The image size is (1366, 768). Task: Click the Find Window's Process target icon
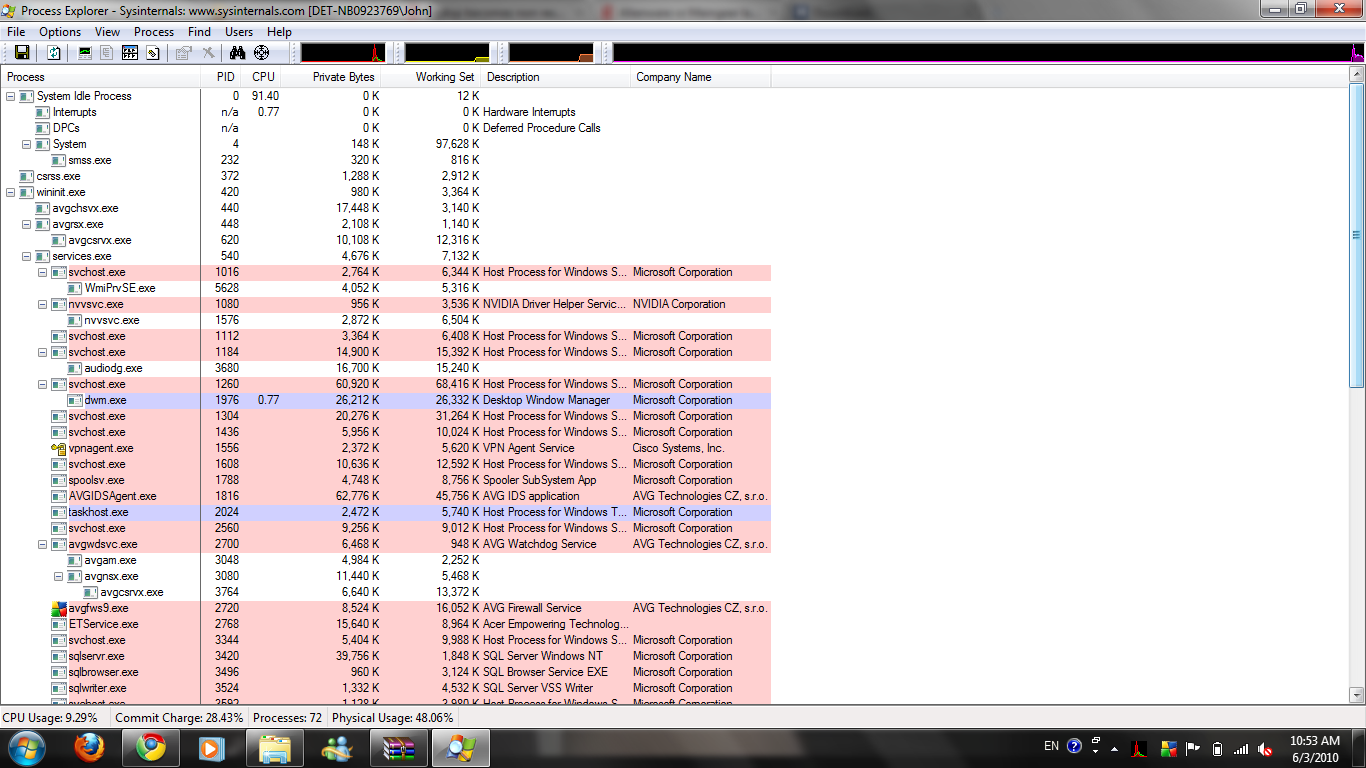262,53
